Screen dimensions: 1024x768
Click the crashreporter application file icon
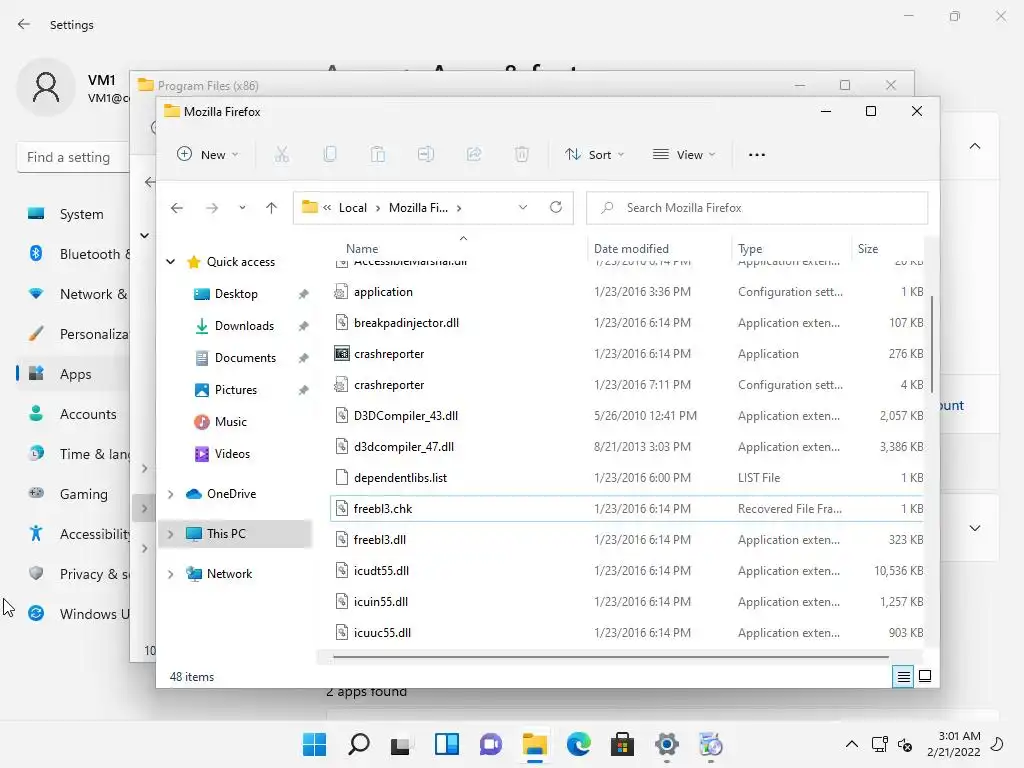coord(342,353)
